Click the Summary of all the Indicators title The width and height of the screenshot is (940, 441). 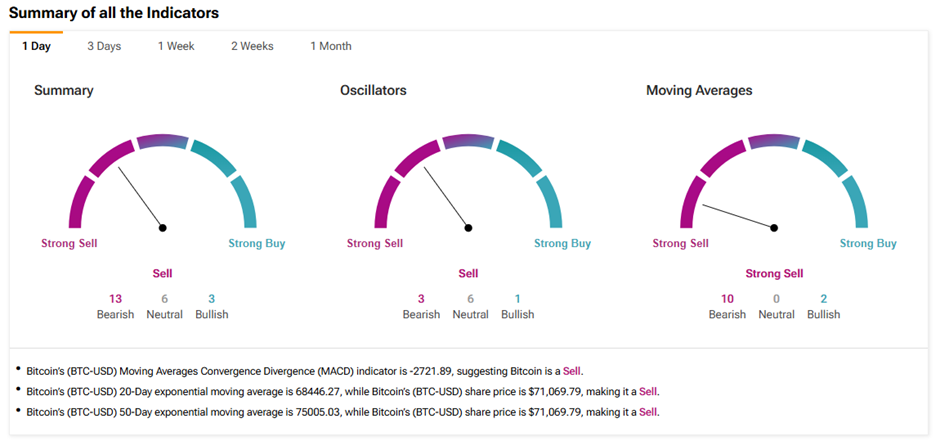click(114, 13)
